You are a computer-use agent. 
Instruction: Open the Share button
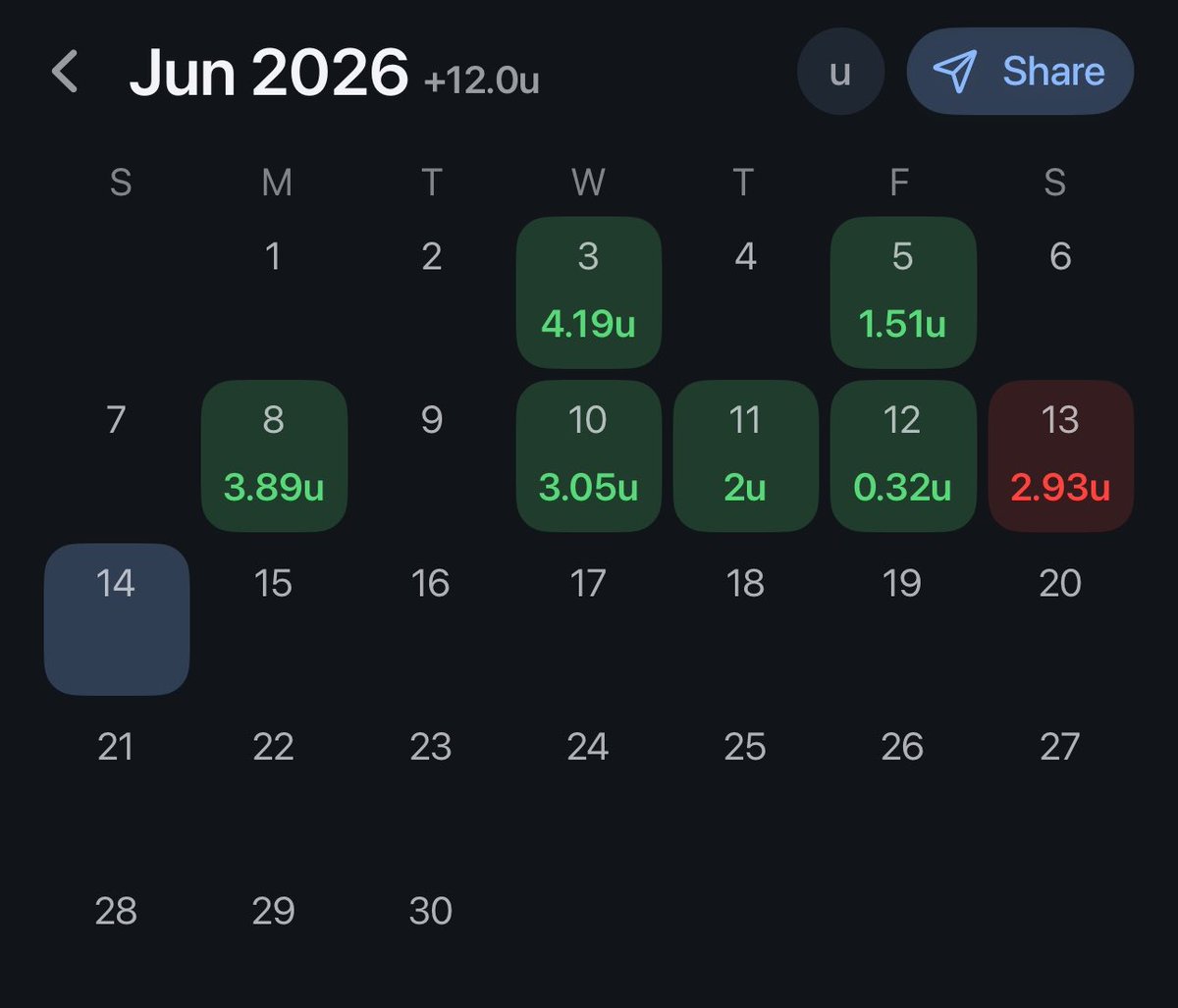click(x=1020, y=72)
